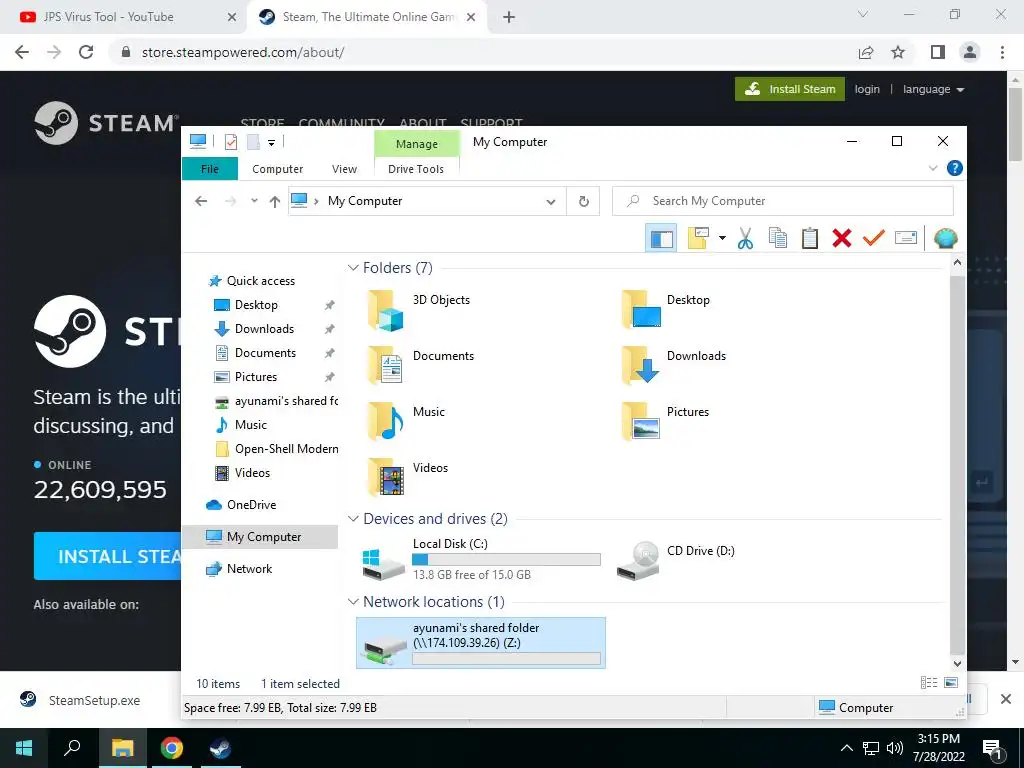Open the Steam language dropdown

933,89
